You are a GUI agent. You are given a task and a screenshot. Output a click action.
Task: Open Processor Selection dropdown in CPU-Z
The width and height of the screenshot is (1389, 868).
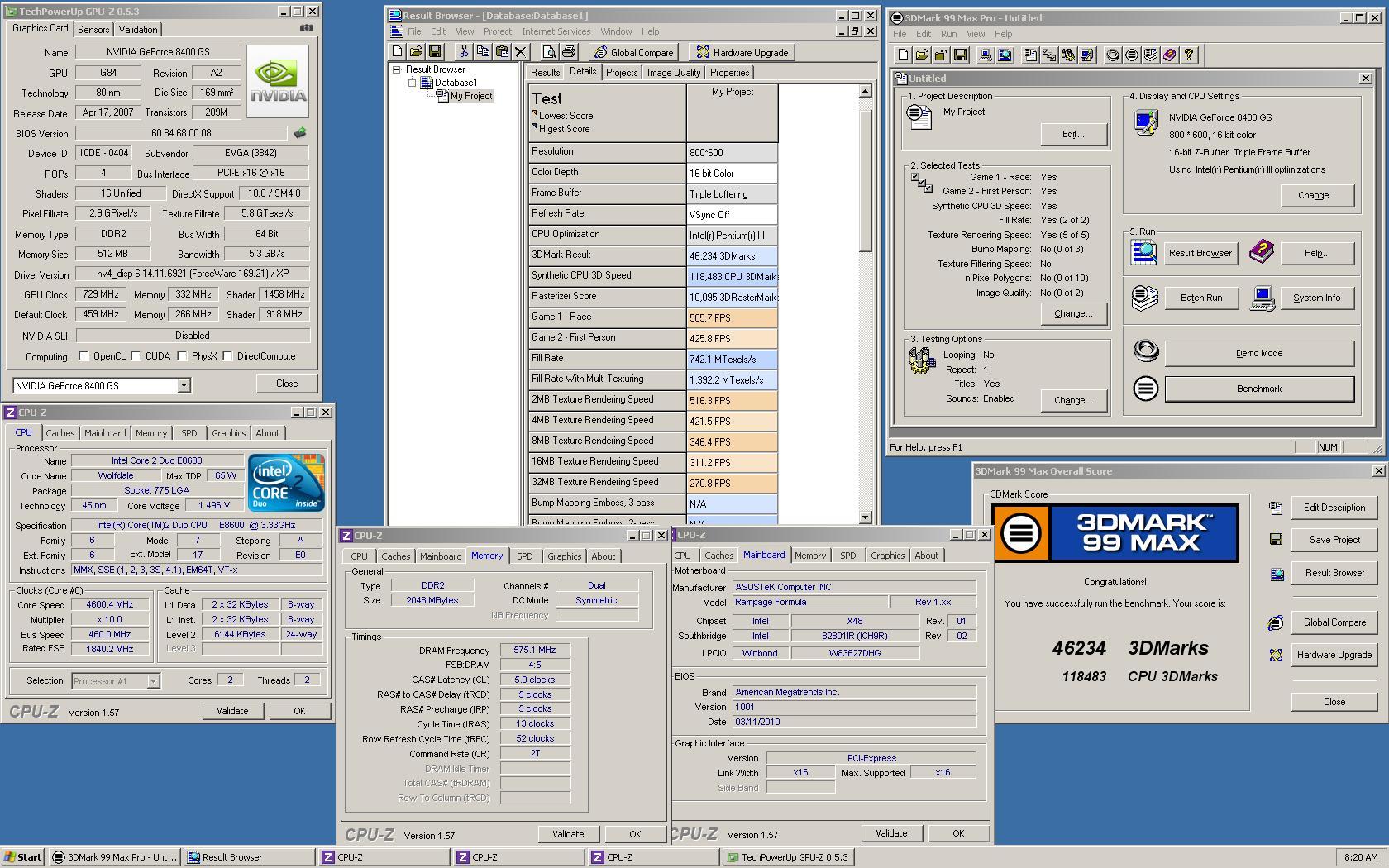coord(153,681)
